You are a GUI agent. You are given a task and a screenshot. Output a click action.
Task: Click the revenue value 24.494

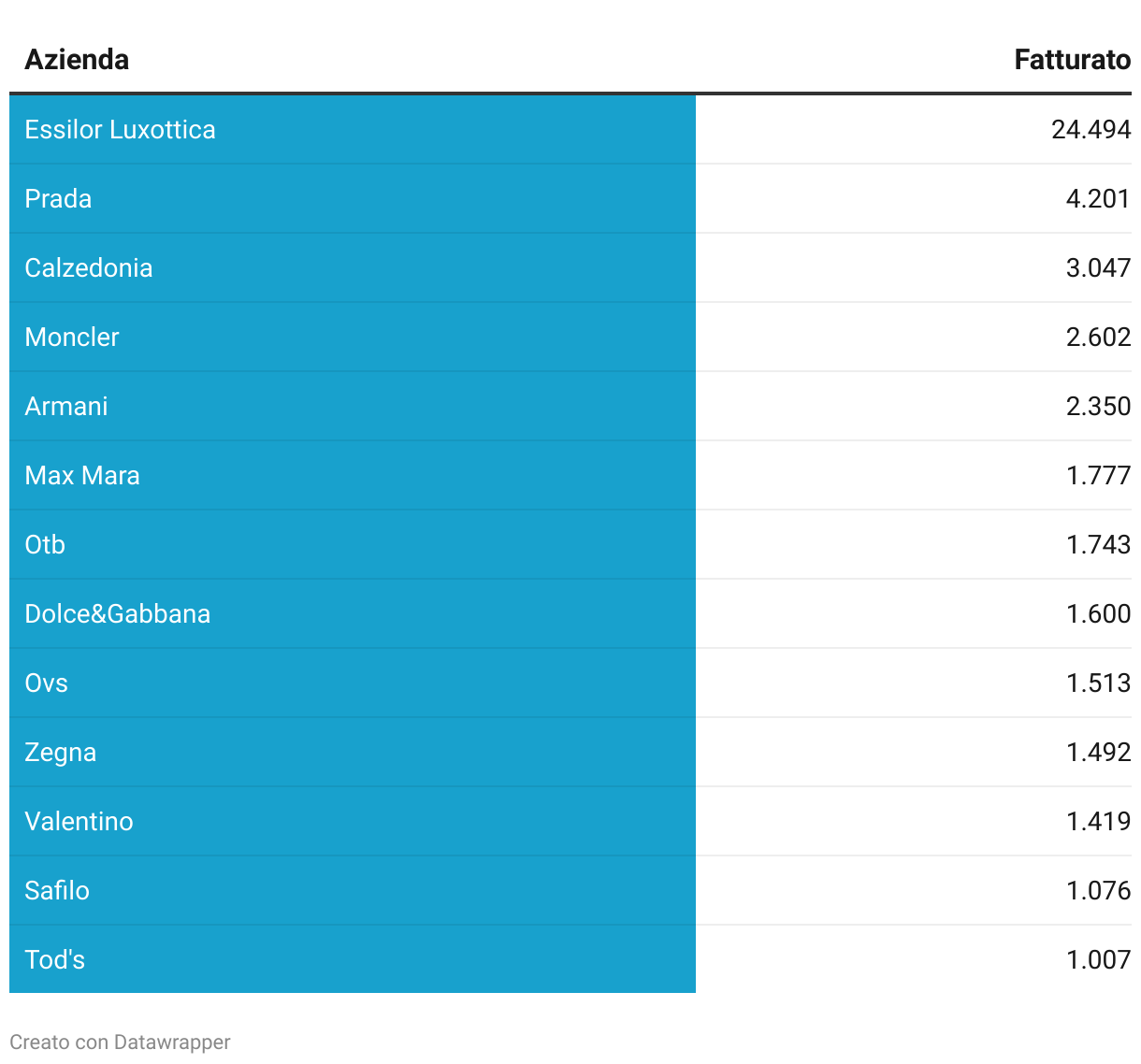1090,130
